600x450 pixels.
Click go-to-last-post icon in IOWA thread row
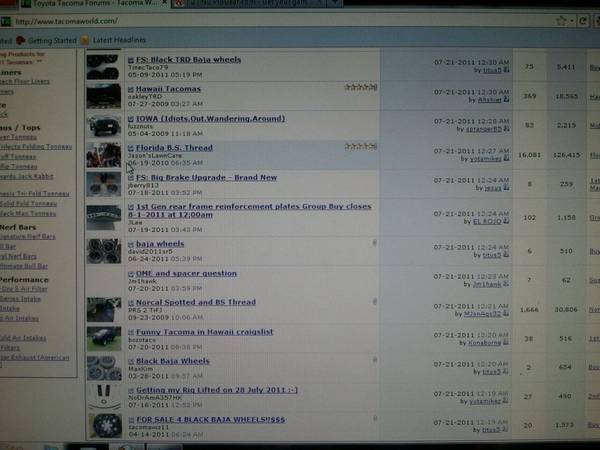[506, 129]
